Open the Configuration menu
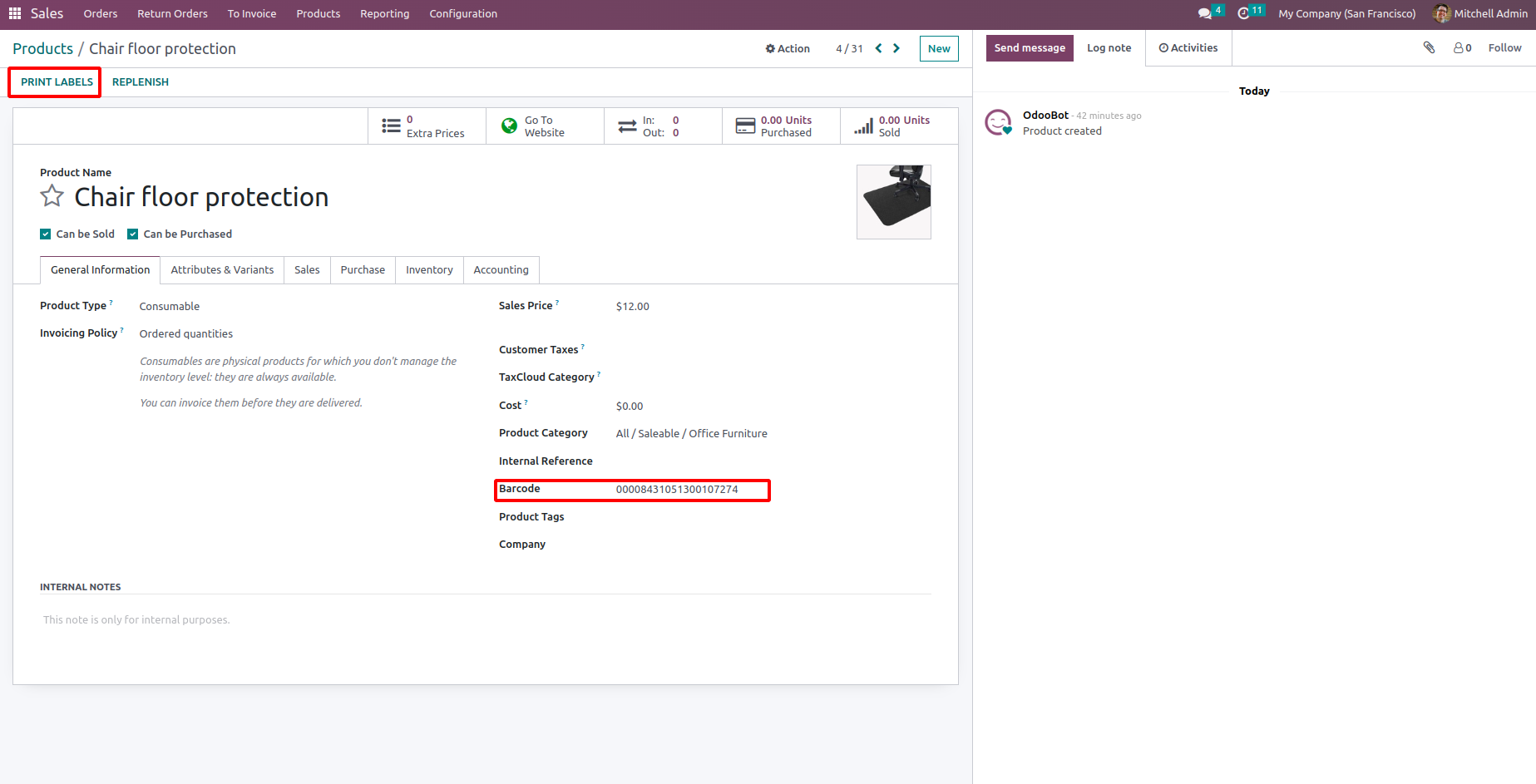The image size is (1536, 784). (463, 13)
